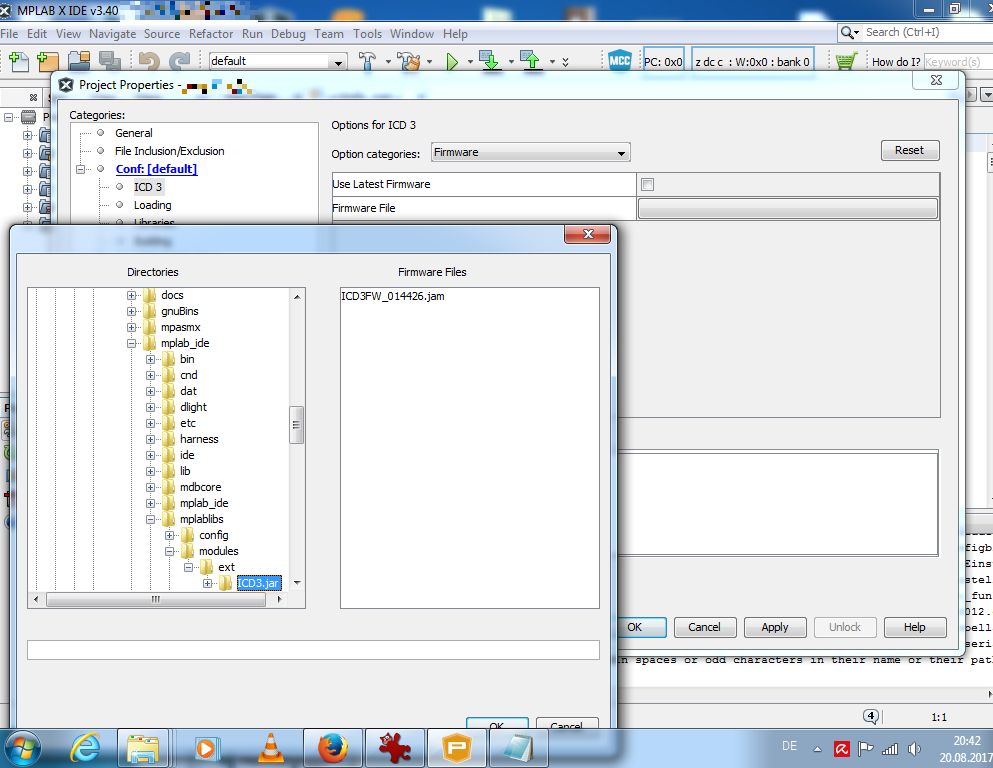
Task: Click the Firmware File browse button
Action: tap(787, 208)
